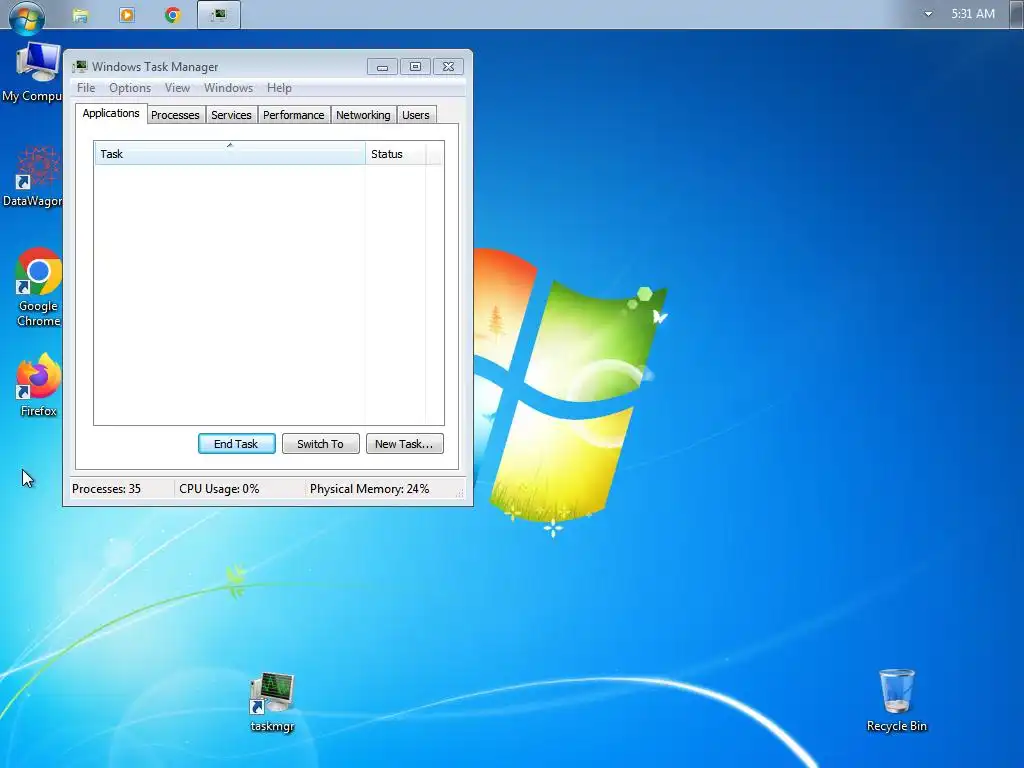Open the View menu
Screen dimensions: 1024x768
click(x=177, y=88)
